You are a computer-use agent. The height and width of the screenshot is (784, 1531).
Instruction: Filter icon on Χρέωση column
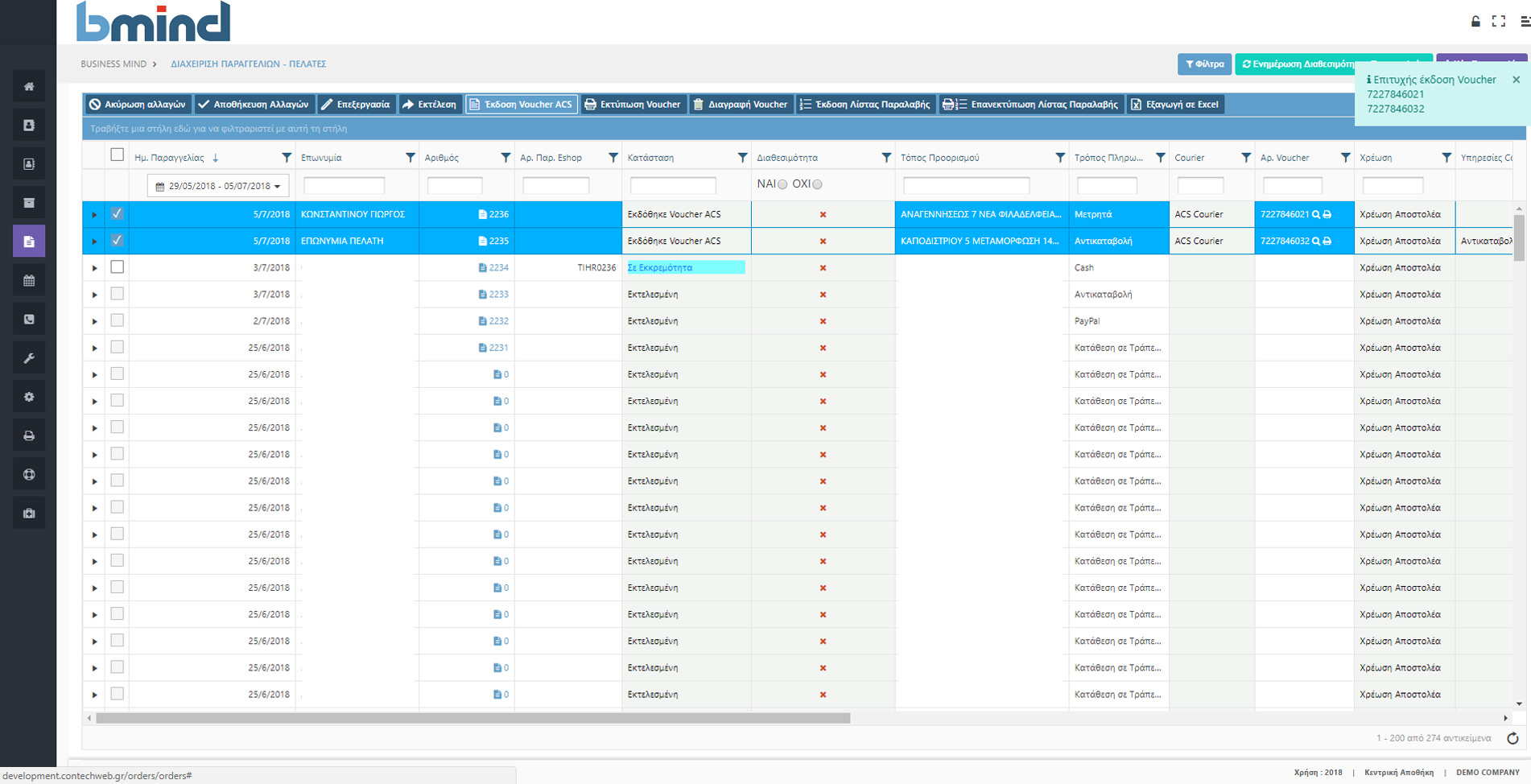point(1446,158)
